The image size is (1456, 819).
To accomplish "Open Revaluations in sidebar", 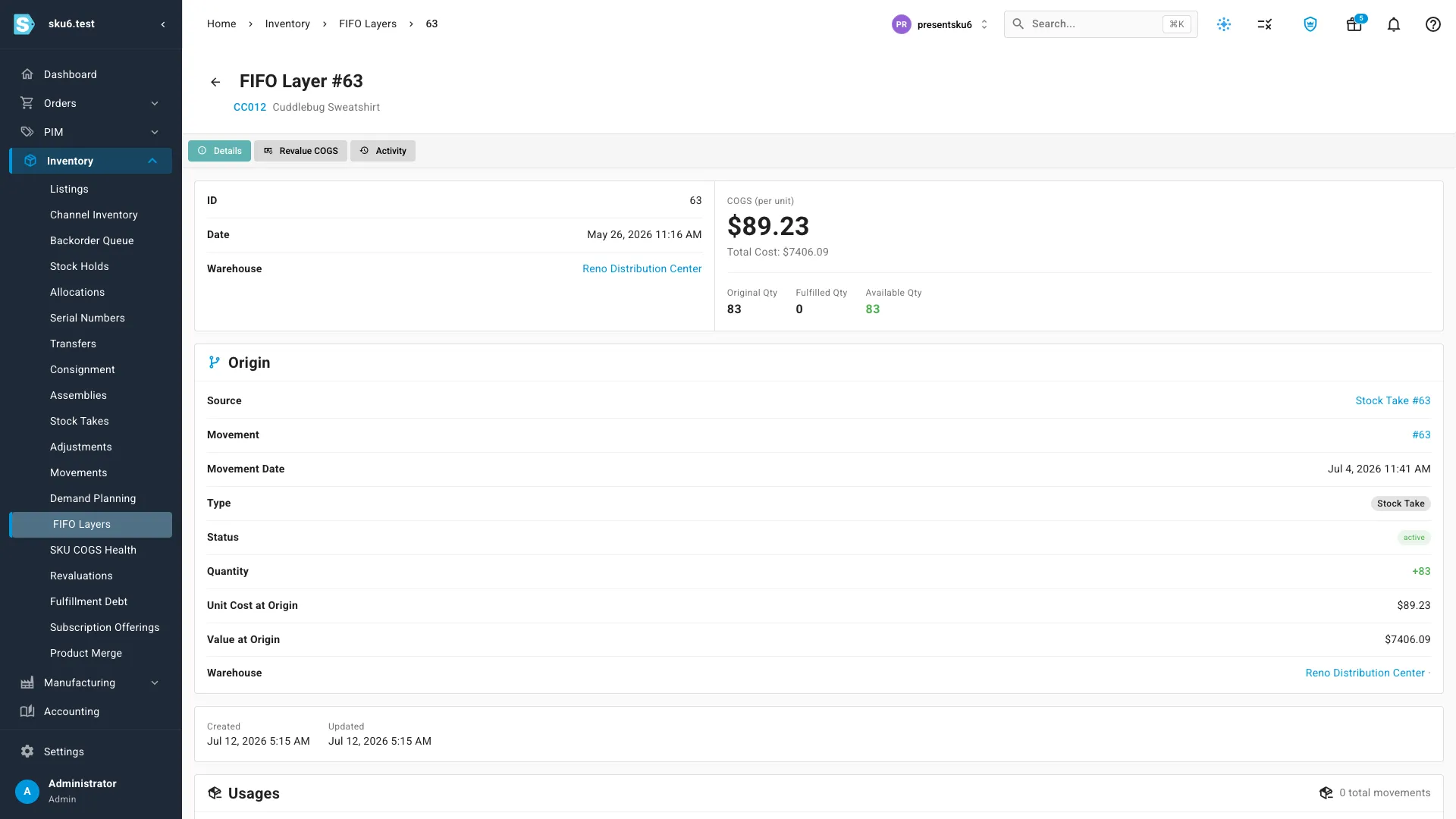I will coord(81,576).
